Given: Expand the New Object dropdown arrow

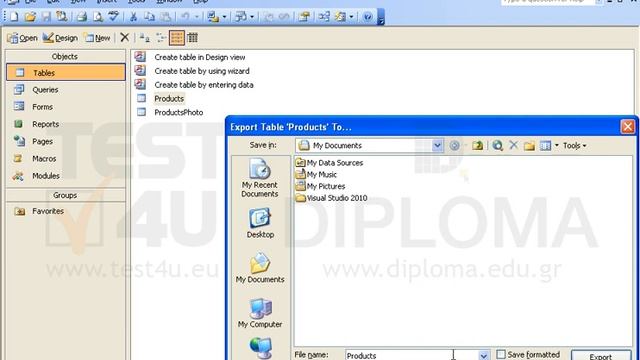Looking at the screenshot, I should click(351, 17).
